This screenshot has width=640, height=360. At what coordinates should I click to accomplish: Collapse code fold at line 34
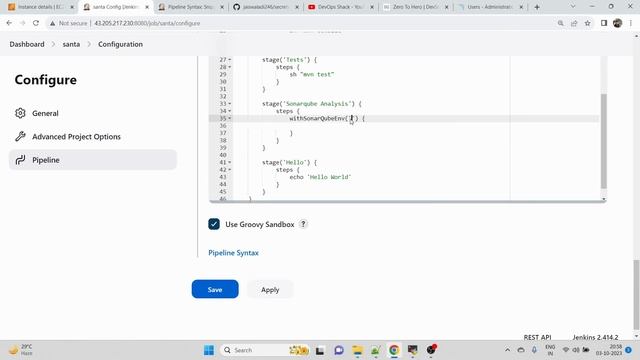230,111
